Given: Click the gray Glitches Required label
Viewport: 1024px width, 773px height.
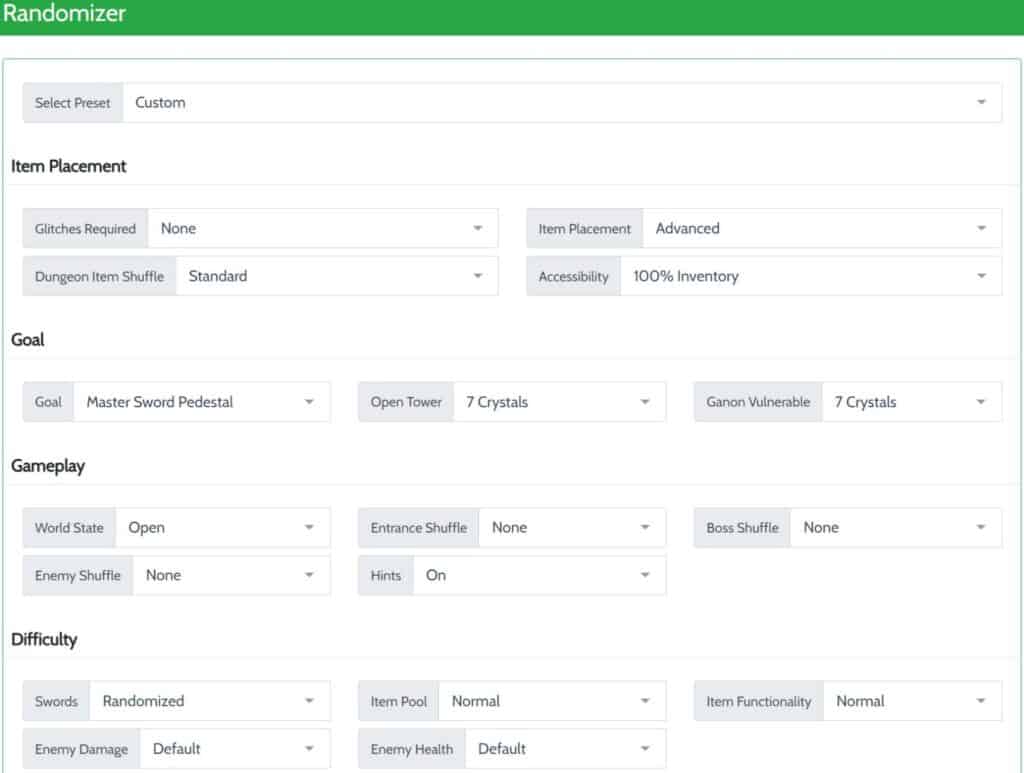Looking at the screenshot, I should [x=86, y=229].
